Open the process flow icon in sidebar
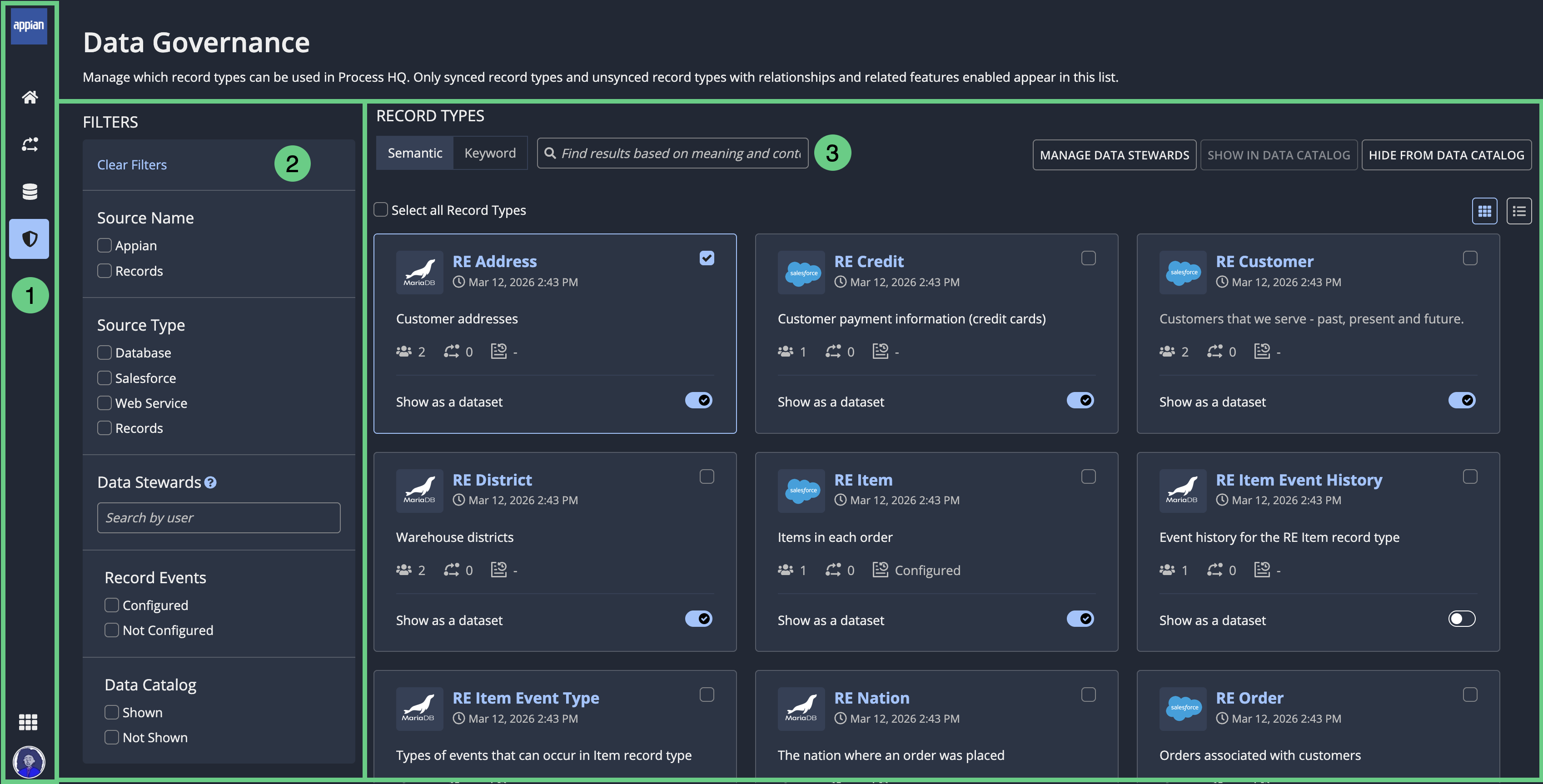Screen dimensions: 1543x784 30,144
